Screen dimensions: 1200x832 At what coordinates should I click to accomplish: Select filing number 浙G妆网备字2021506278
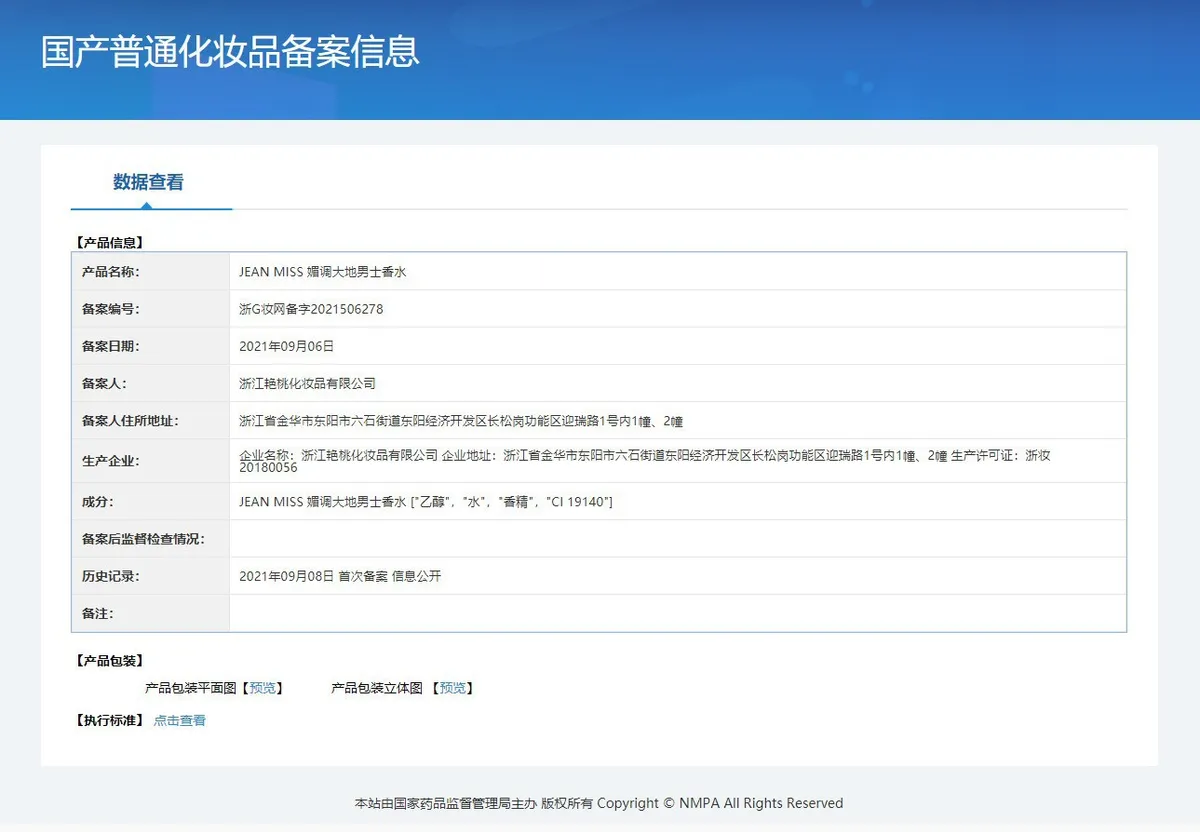311,309
